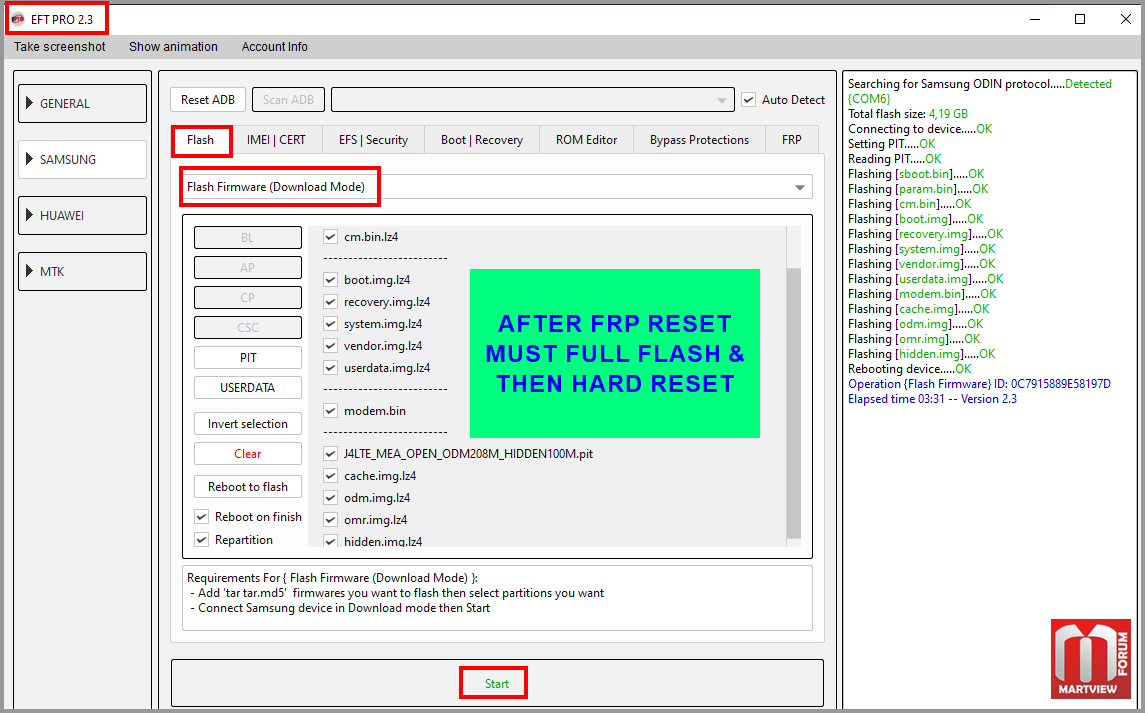This screenshot has height=713, width=1145.
Task: Uncheck odm.img.lz4 partition
Action: pyautogui.click(x=331, y=497)
